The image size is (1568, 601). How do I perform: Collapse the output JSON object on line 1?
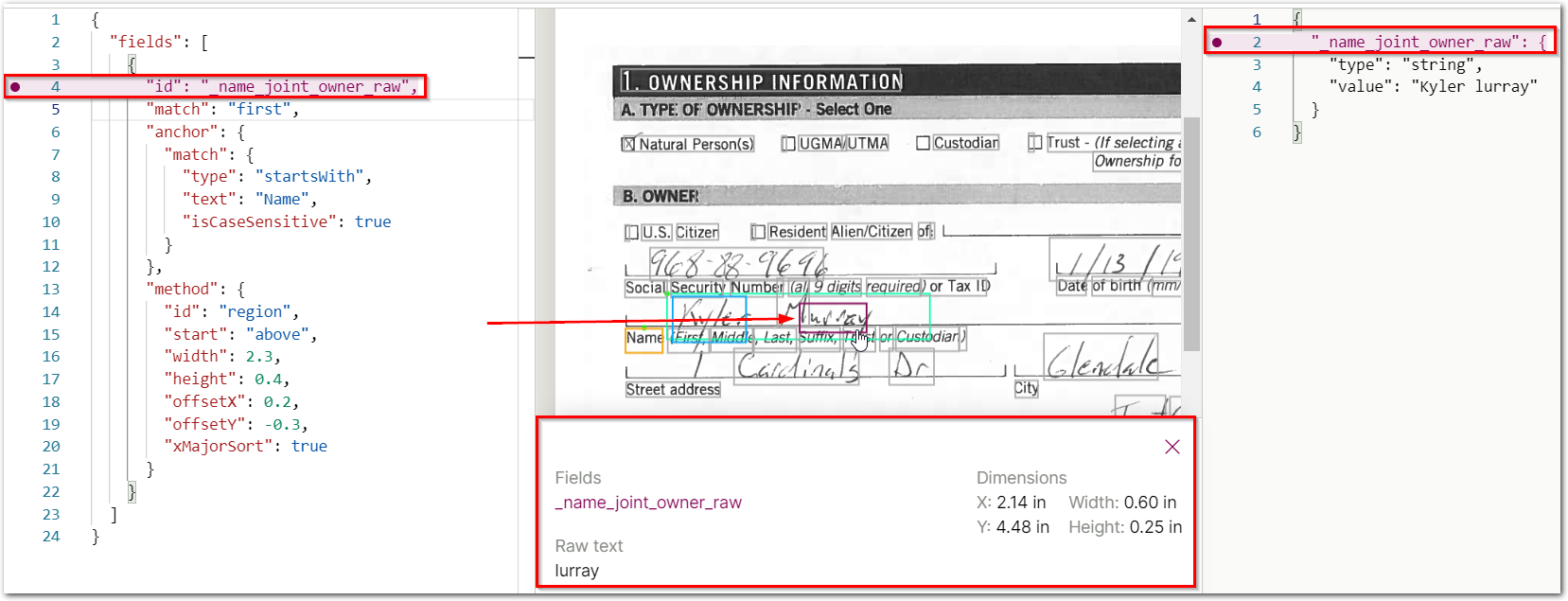(x=1296, y=19)
